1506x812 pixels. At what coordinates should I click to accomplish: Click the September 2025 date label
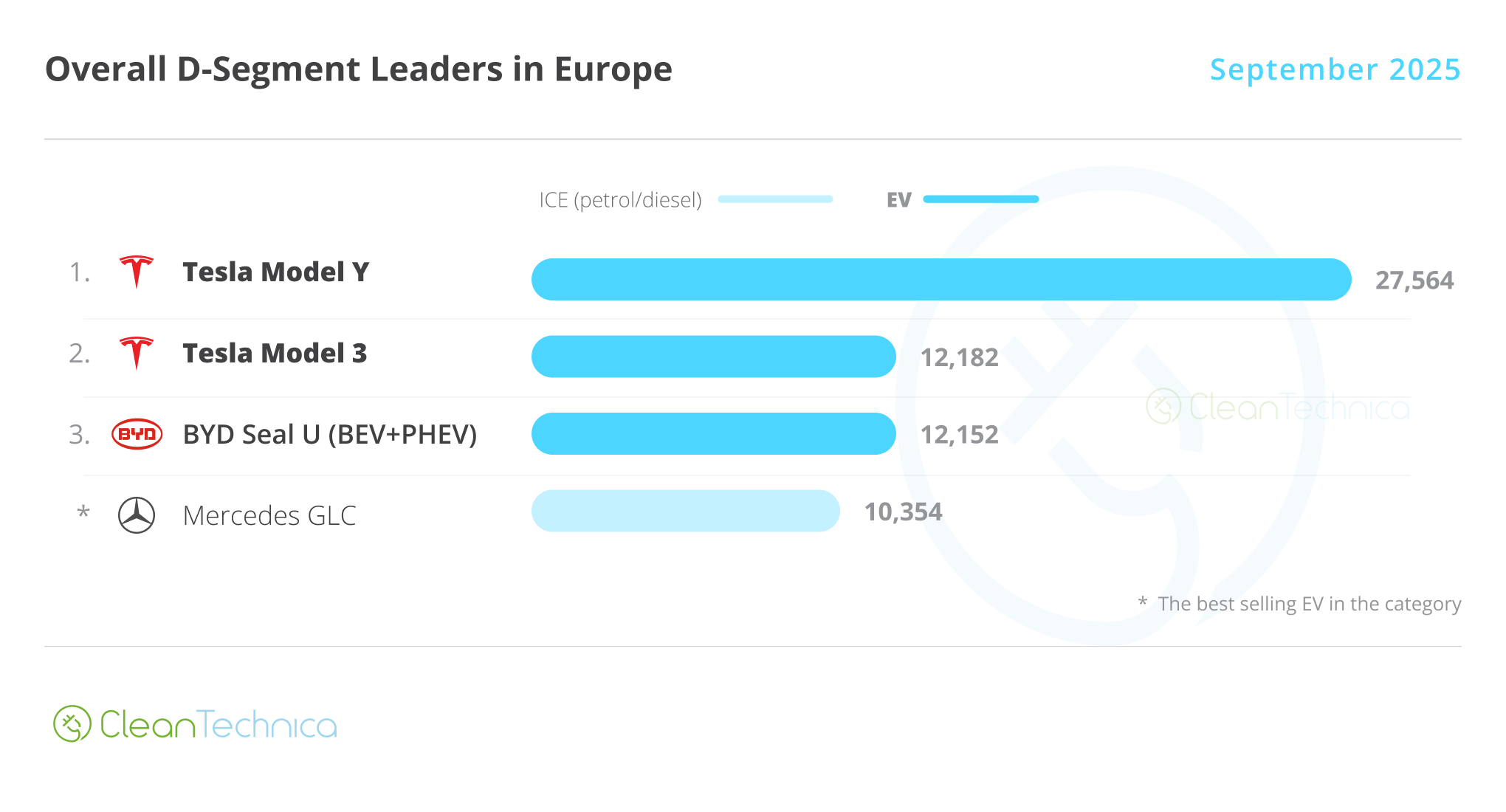pyautogui.click(x=1335, y=69)
